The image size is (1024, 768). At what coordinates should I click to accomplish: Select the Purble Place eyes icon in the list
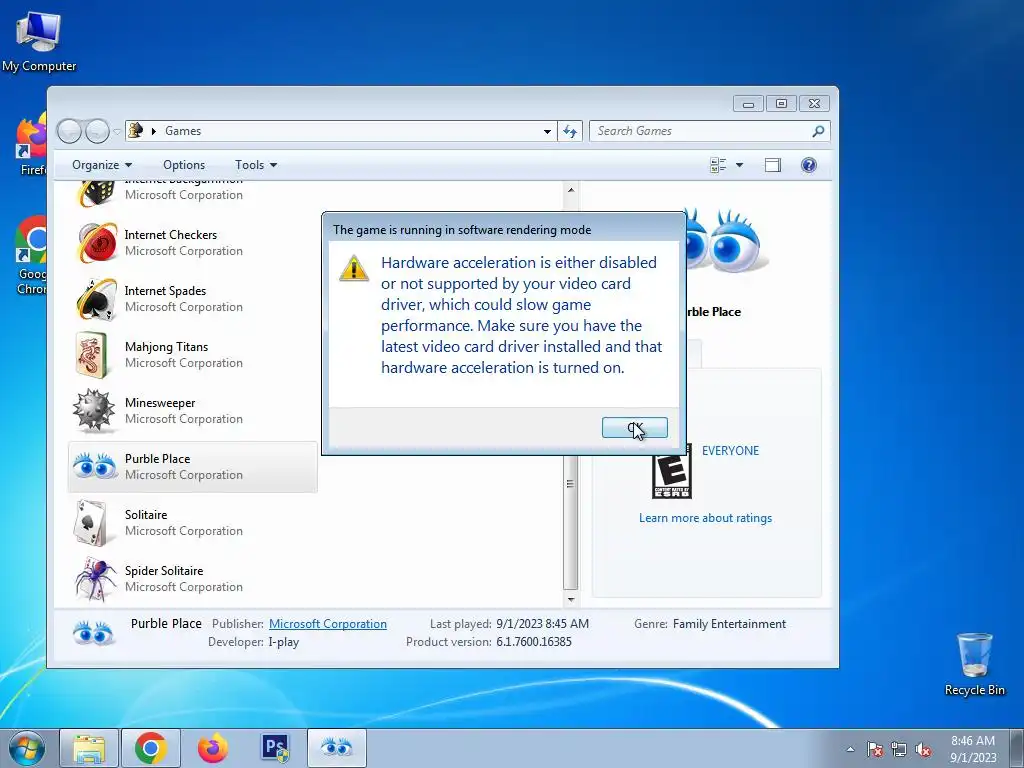pos(95,466)
